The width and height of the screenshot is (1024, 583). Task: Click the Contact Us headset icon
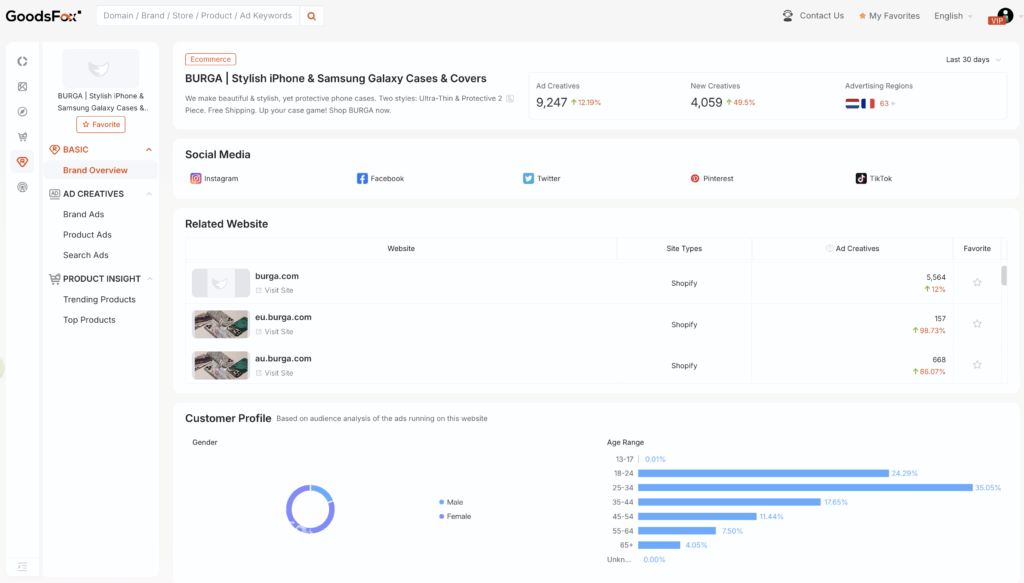point(788,16)
